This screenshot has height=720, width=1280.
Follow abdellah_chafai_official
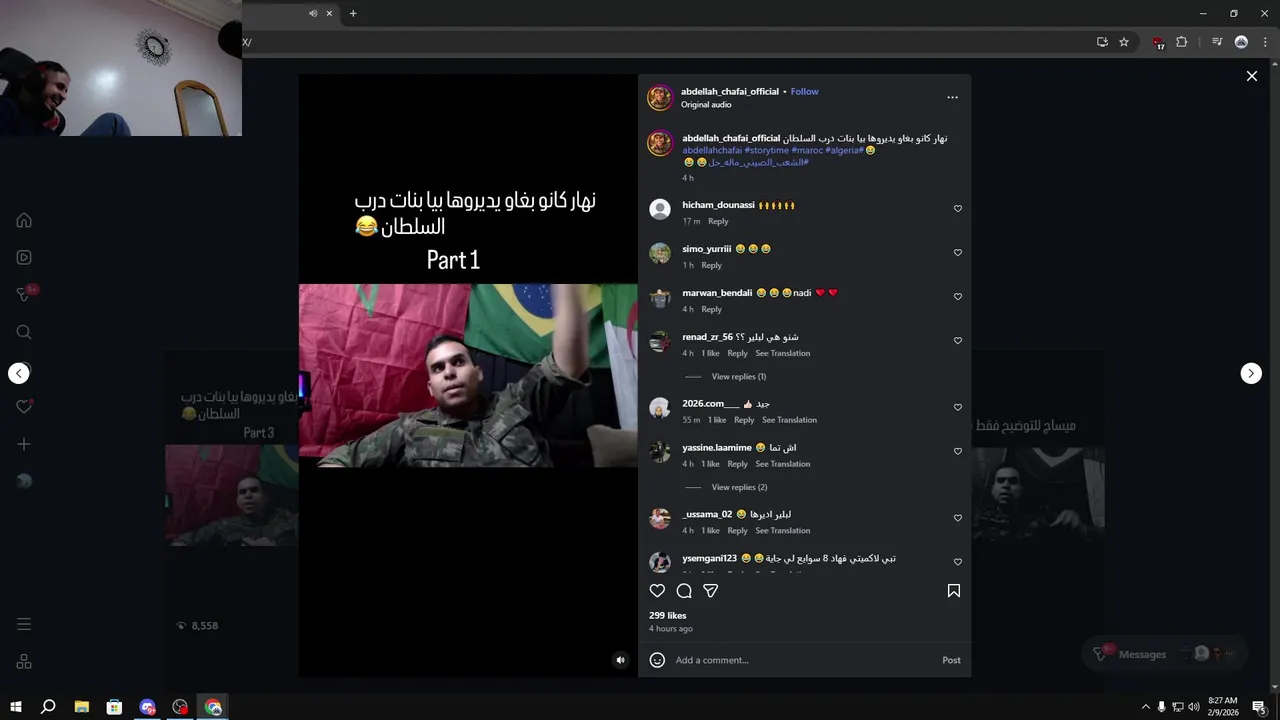(804, 92)
